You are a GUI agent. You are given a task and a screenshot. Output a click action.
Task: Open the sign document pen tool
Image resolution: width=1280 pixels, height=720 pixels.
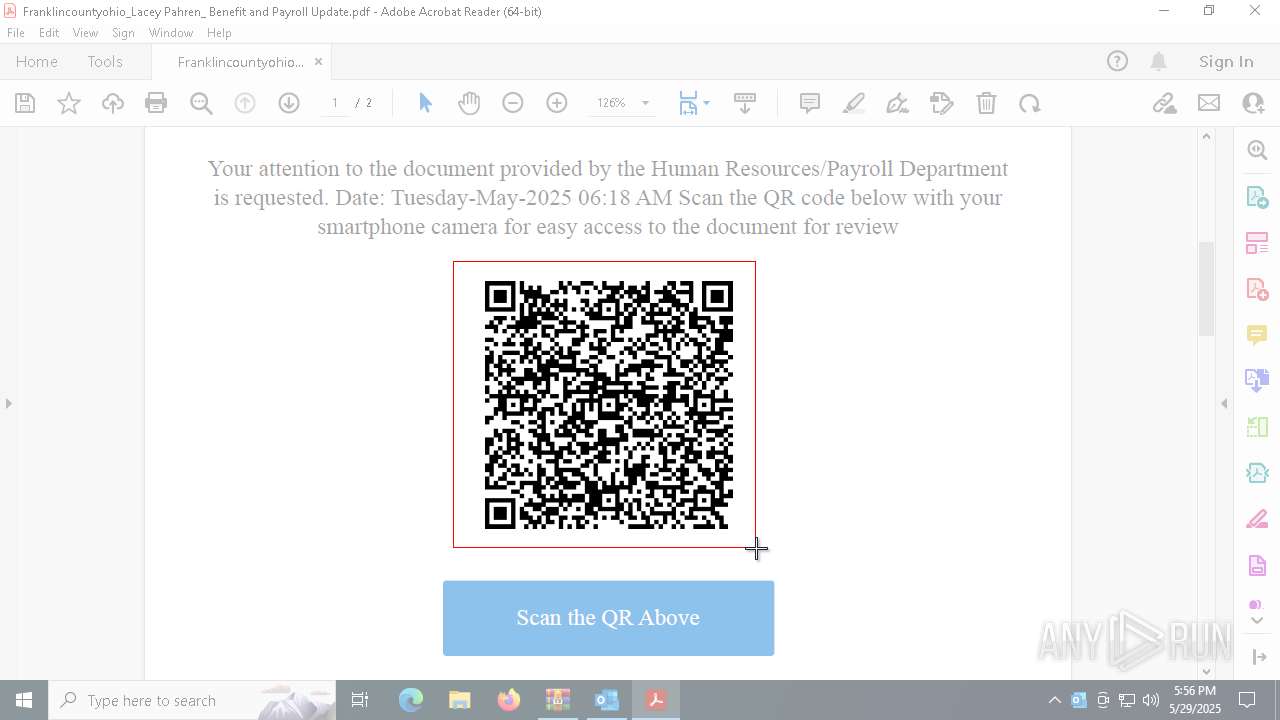(x=898, y=103)
